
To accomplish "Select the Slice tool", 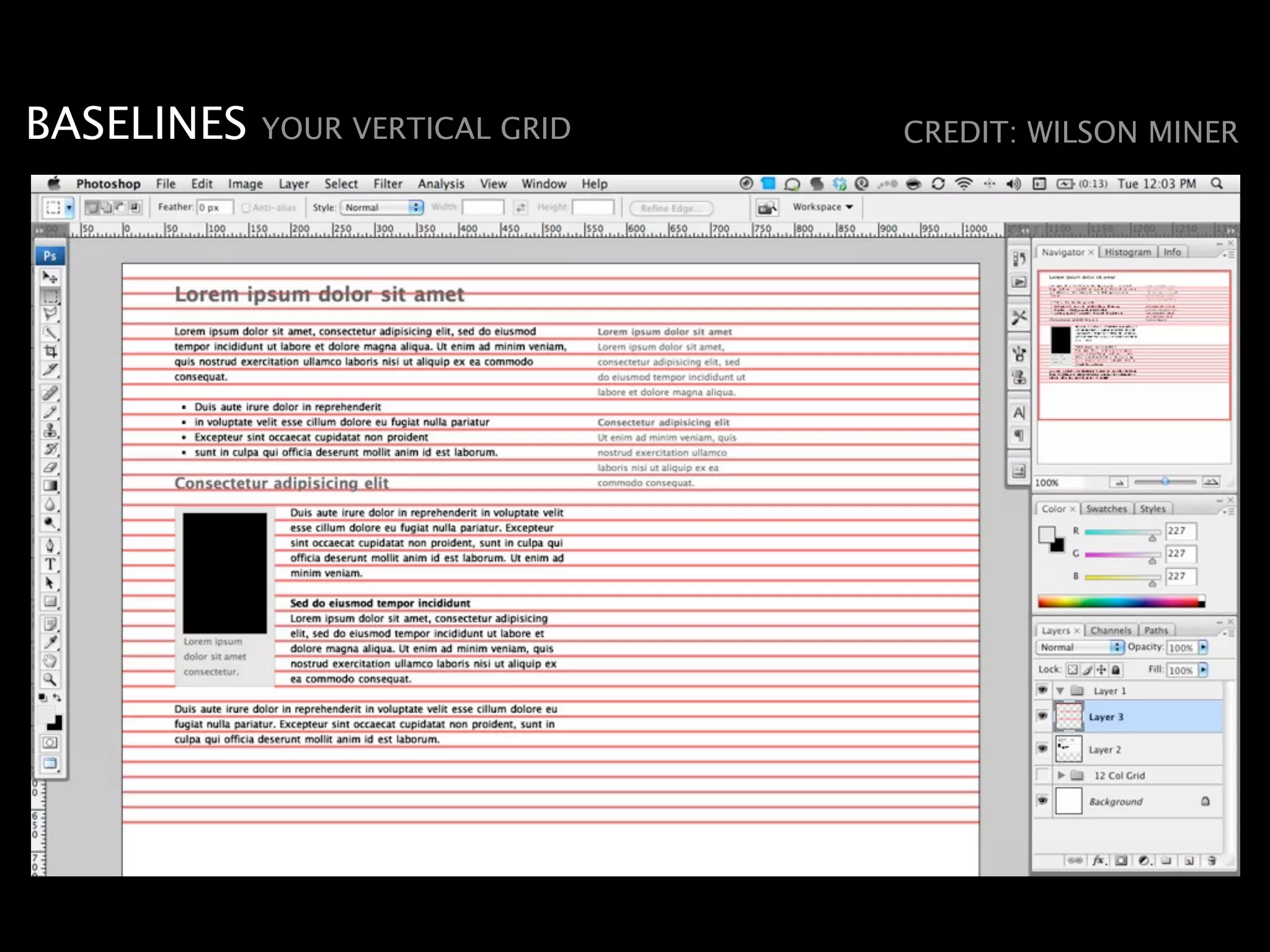I will (50, 370).
